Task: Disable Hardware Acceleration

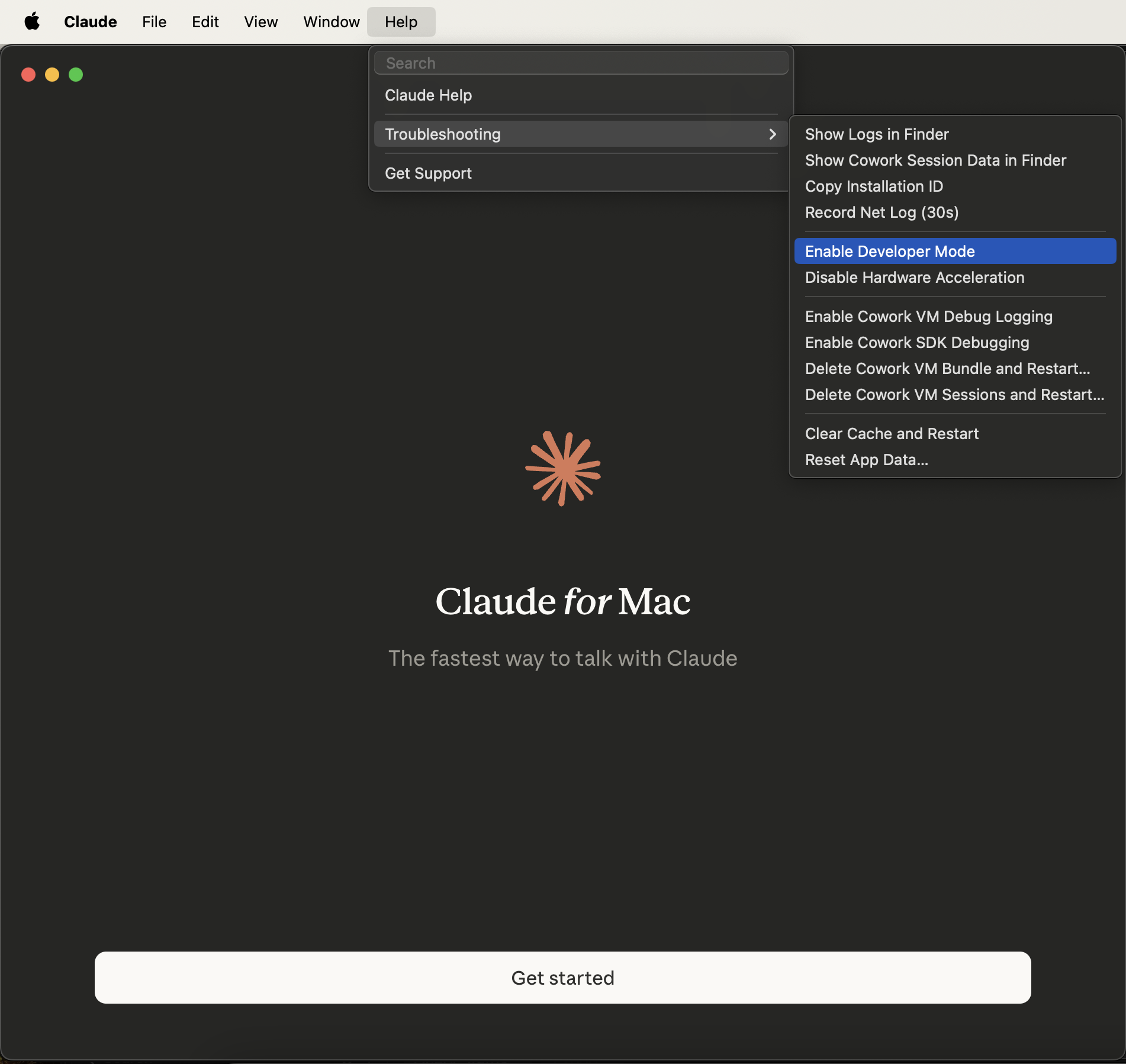Action: 914,277
